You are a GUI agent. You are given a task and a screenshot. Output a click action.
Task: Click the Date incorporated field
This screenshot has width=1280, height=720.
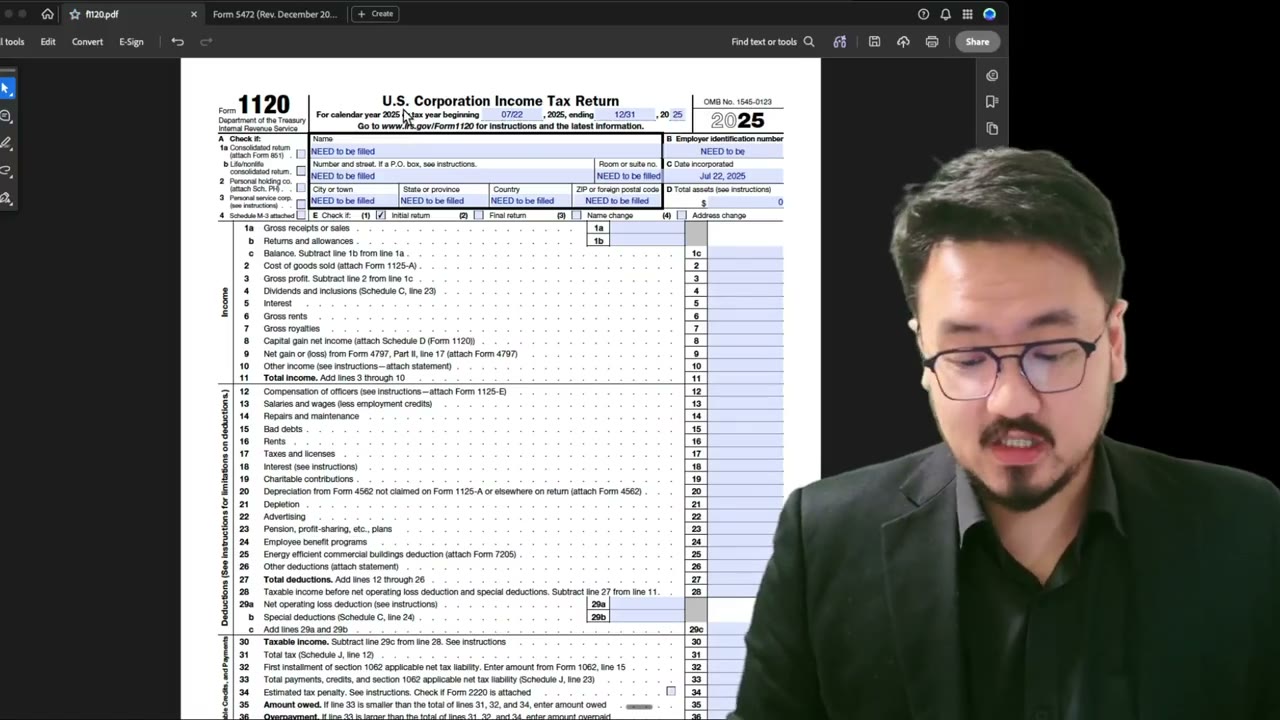[725, 176]
